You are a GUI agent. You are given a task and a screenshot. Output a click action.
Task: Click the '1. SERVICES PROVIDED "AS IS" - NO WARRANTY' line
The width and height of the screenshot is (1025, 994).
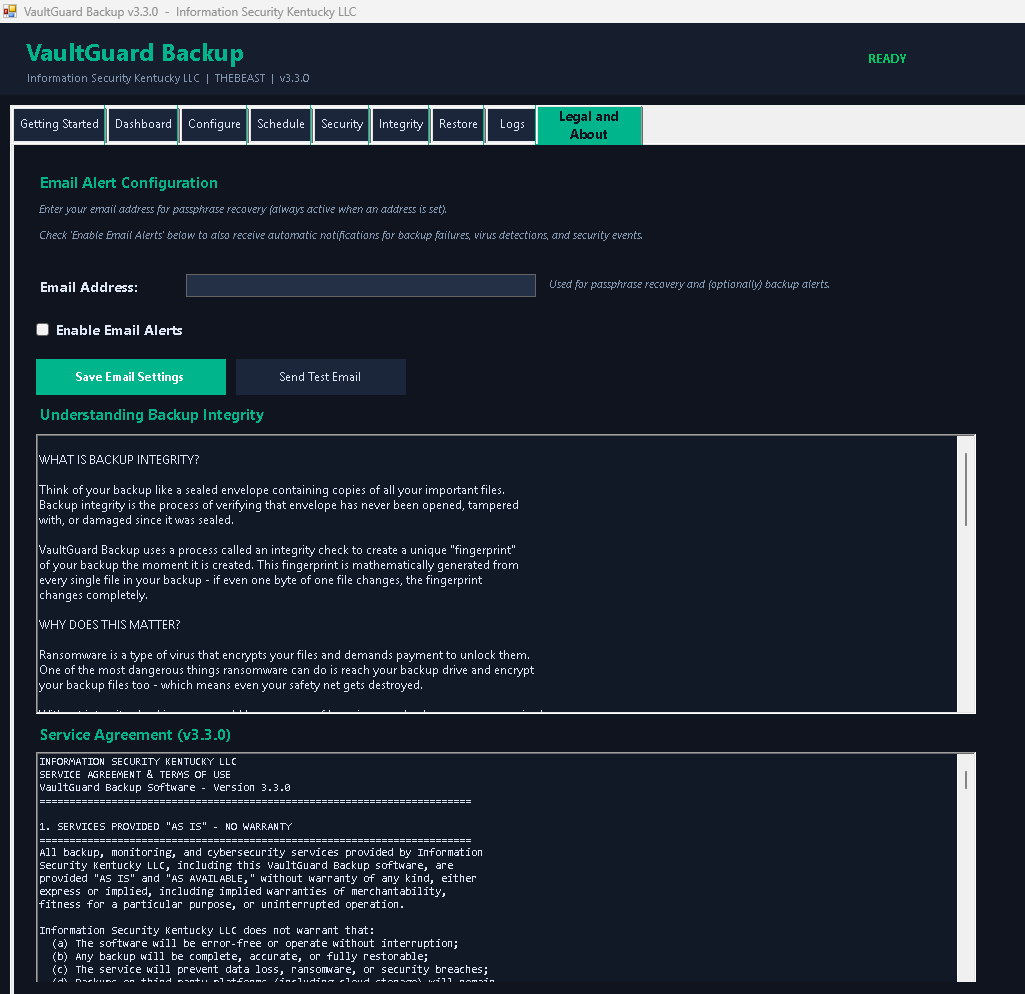tap(165, 827)
